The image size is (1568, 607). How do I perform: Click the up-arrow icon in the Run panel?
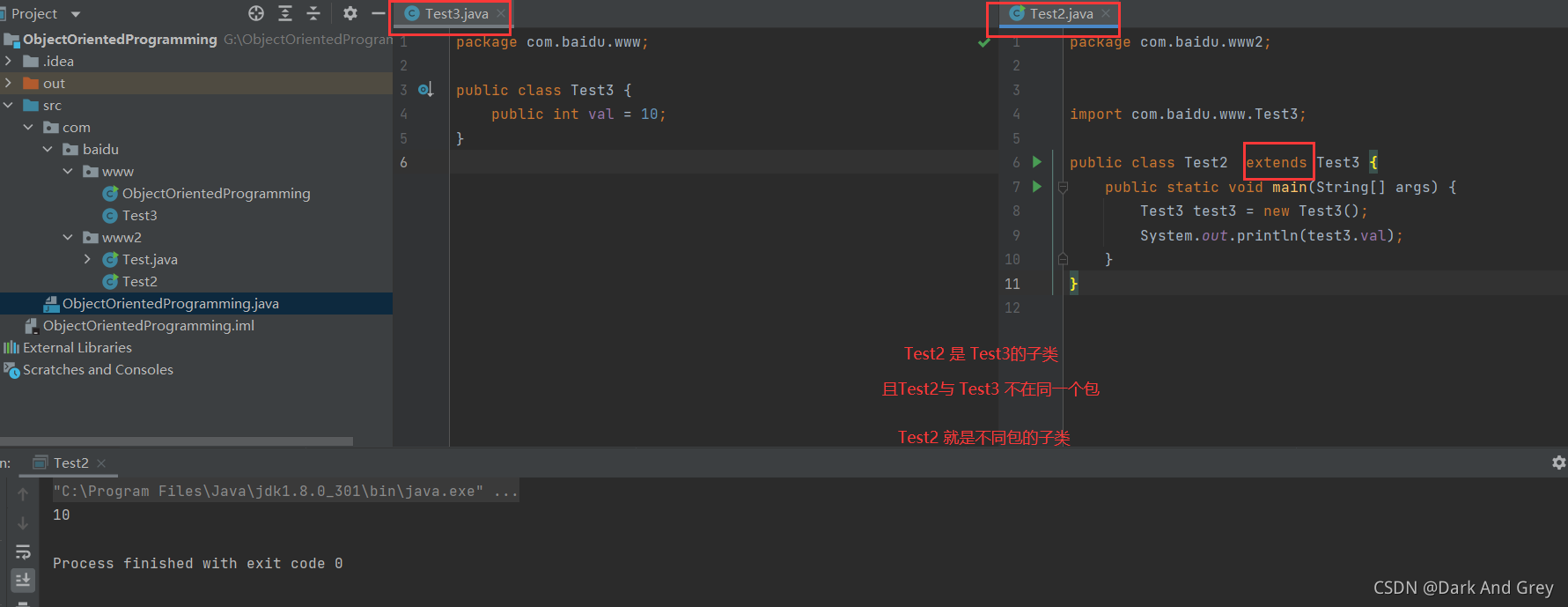click(x=23, y=494)
